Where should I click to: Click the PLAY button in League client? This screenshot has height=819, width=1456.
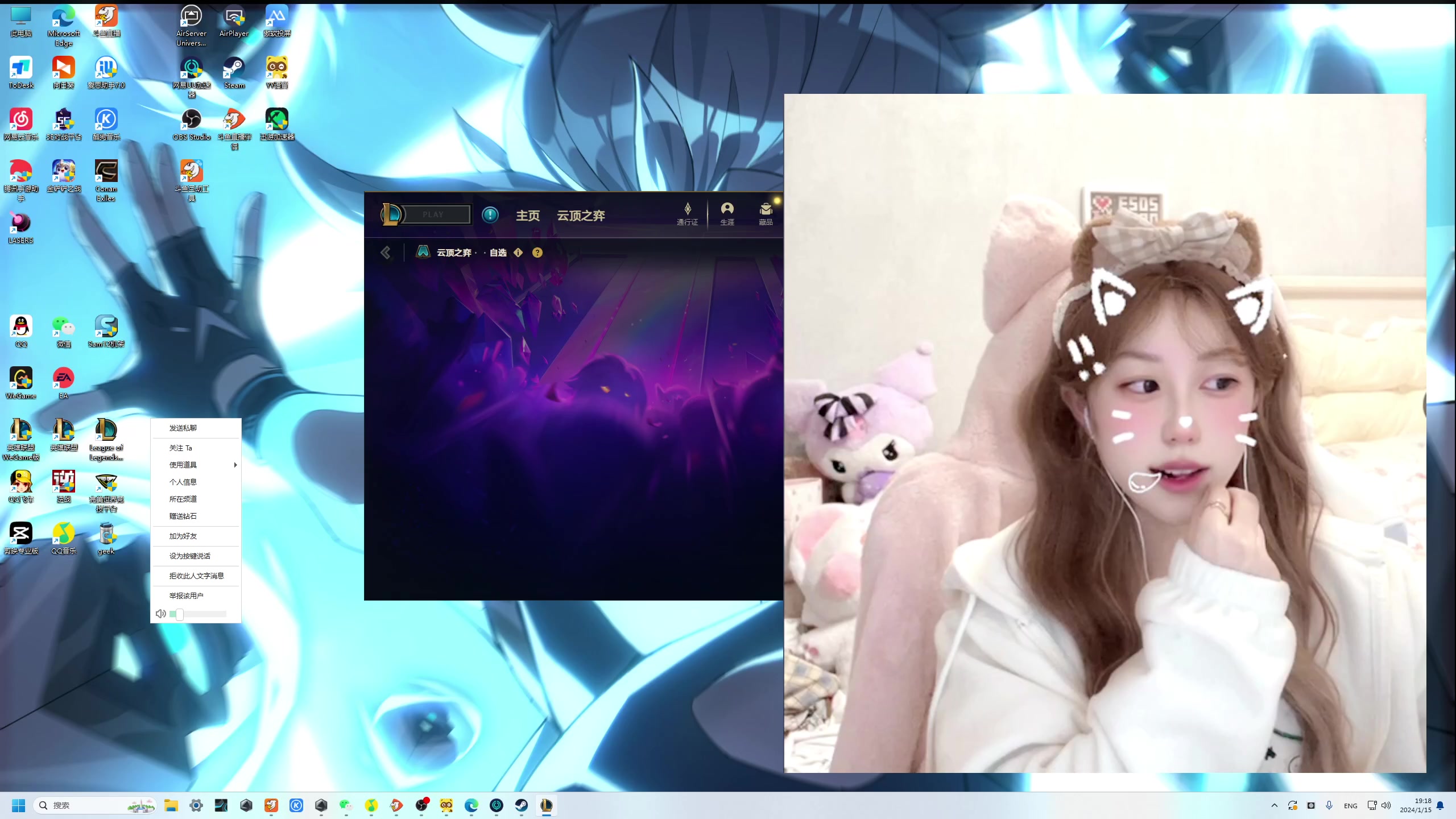pyautogui.click(x=433, y=214)
